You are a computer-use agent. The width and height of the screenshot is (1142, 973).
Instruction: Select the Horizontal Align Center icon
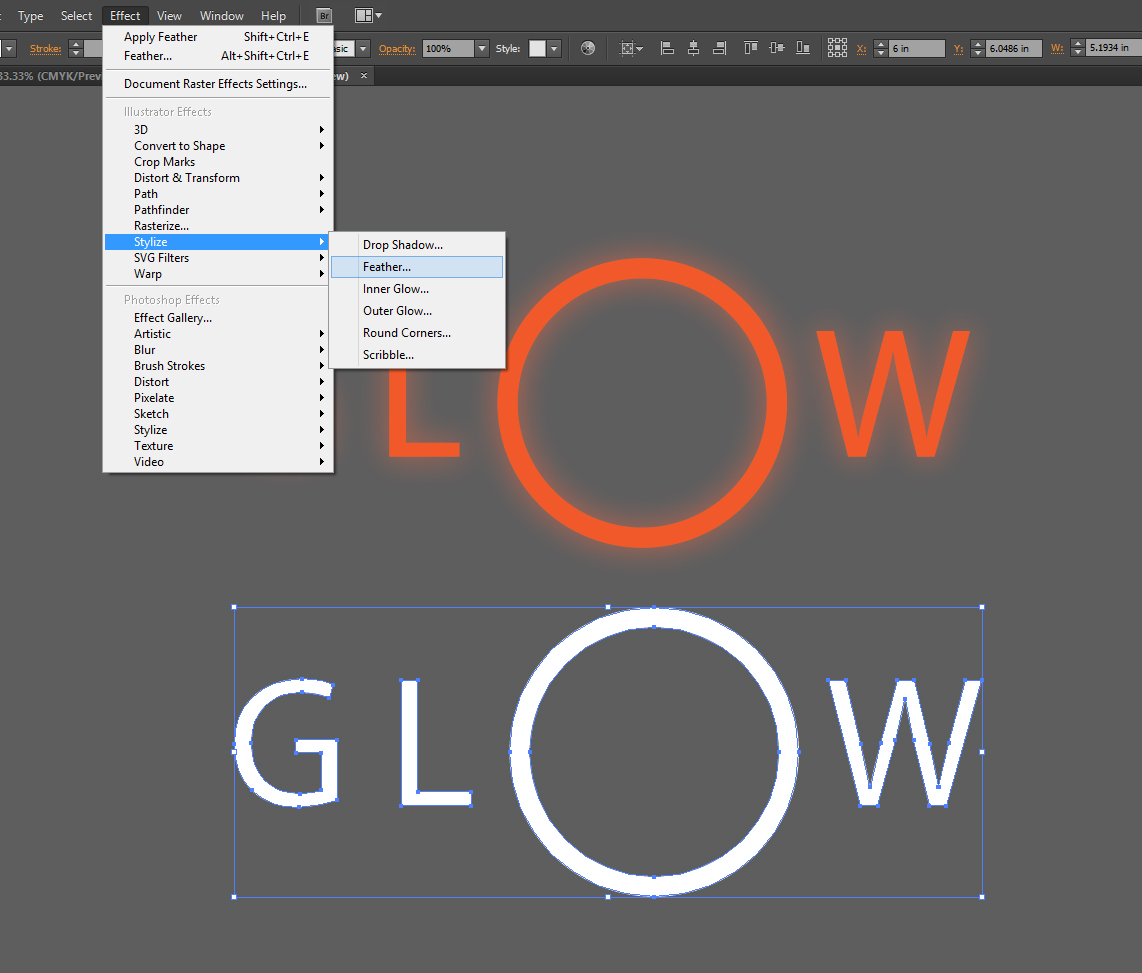(x=693, y=47)
